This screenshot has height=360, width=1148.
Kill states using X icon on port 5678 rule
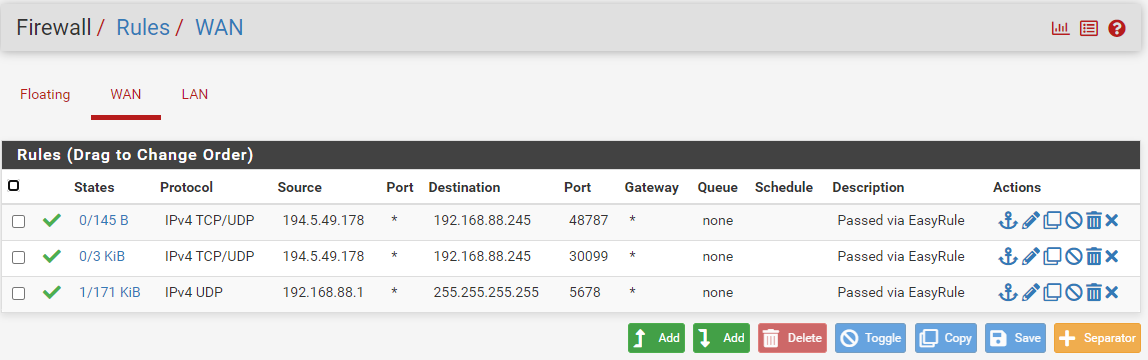[x=1111, y=293]
